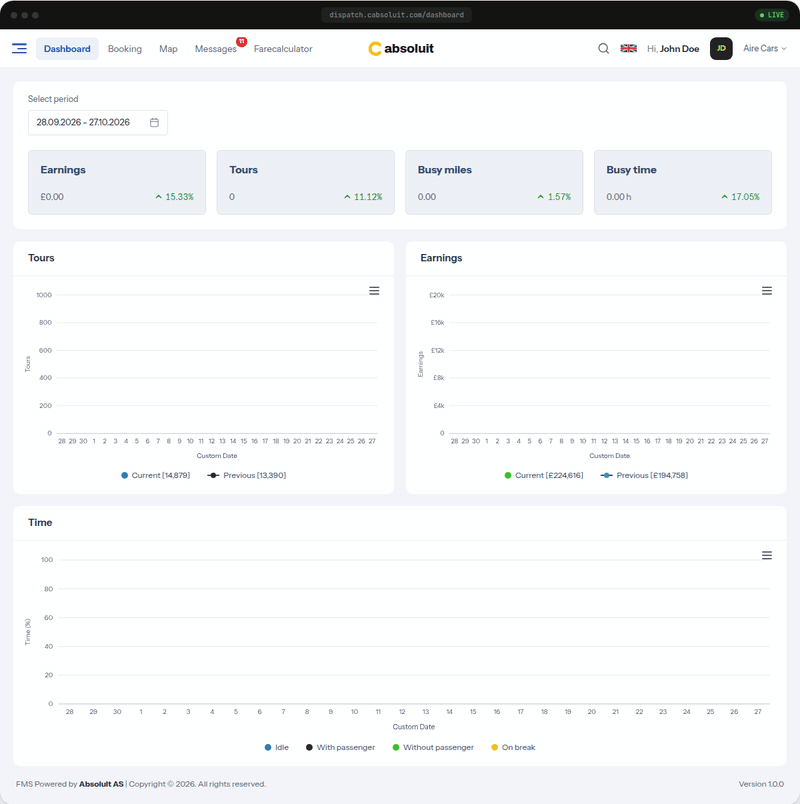This screenshot has height=804, width=800.
Task: Select the Earnings summary card
Action: 117,182
